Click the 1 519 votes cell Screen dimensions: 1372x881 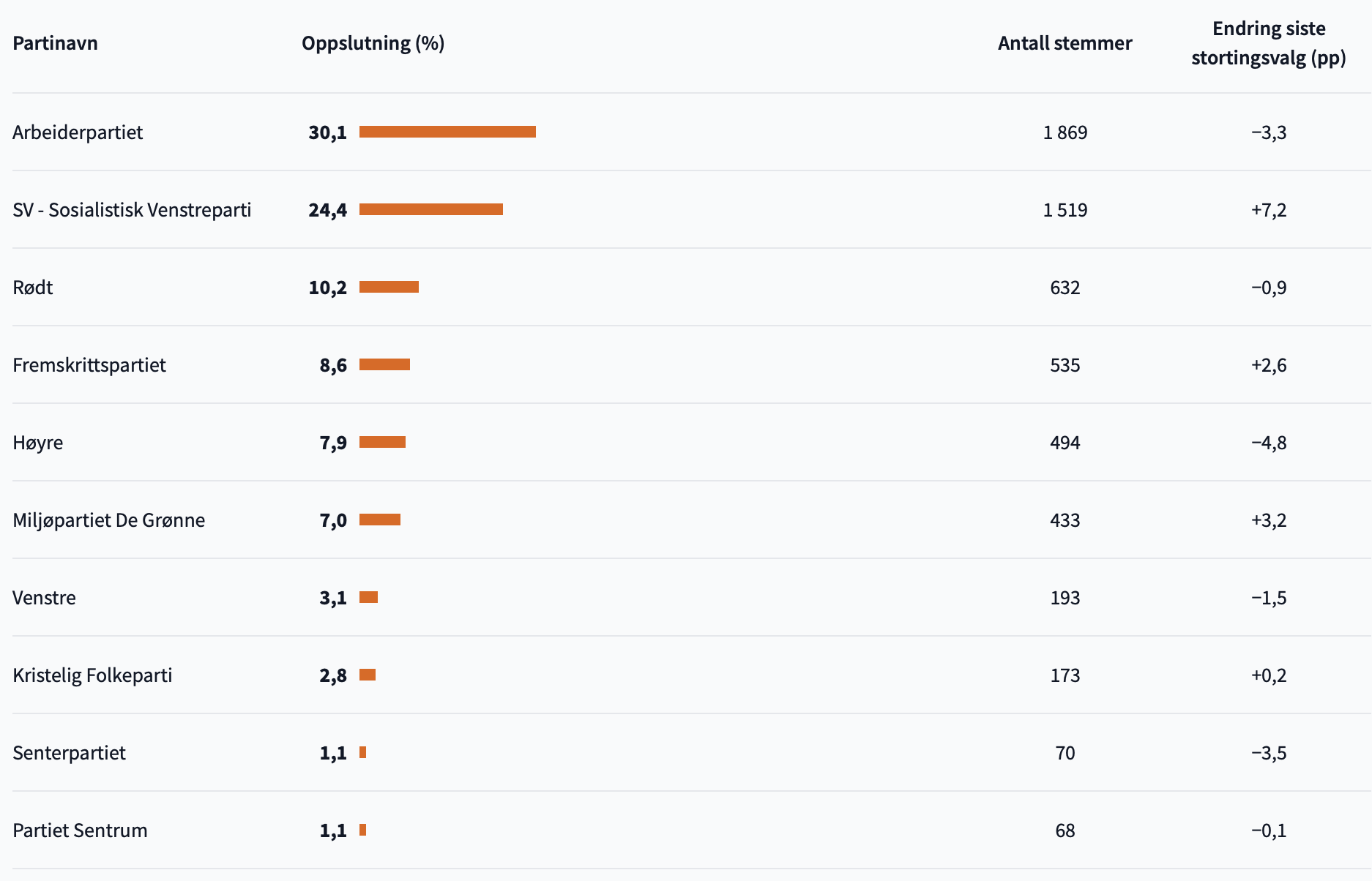pyautogui.click(x=1065, y=210)
